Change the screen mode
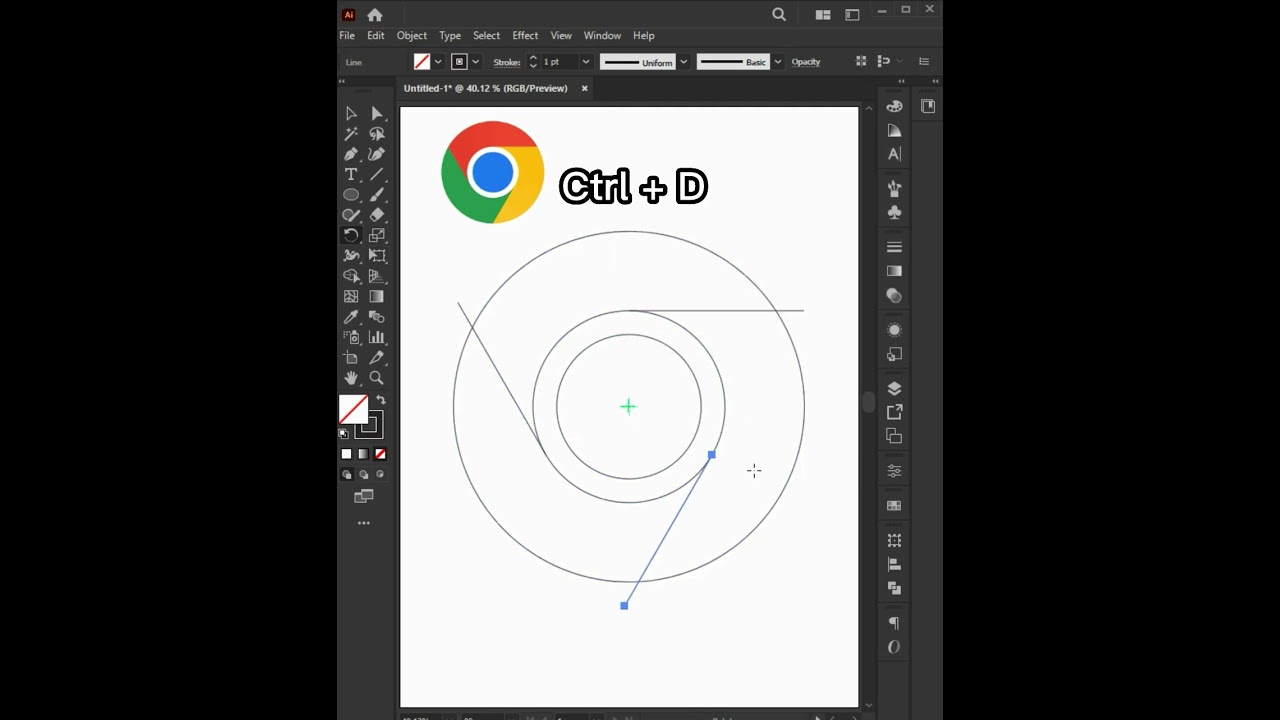1280x720 pixels. (364, 496)
